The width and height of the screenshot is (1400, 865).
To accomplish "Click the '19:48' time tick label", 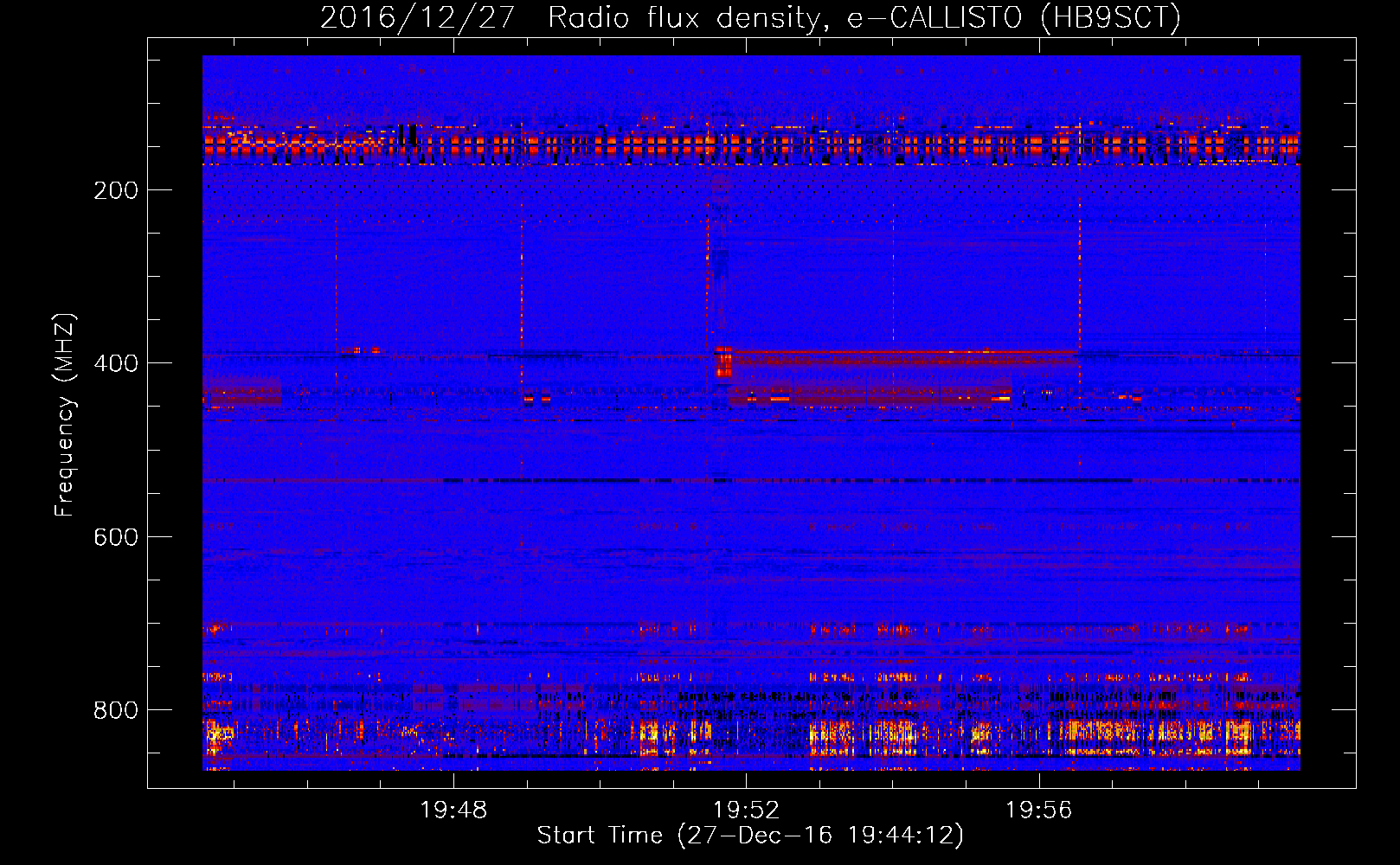I will [x=453, y=811].
